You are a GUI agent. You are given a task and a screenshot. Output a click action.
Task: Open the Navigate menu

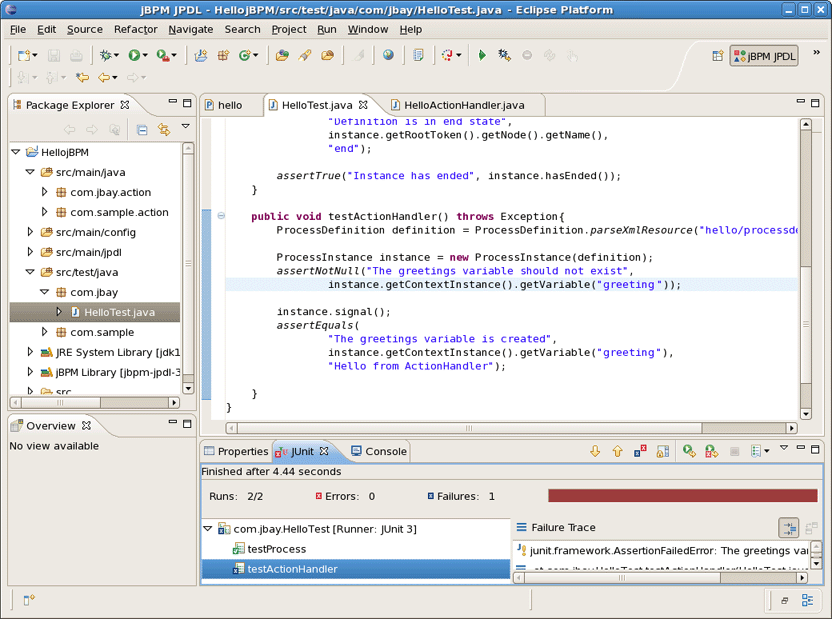[x=191, y=29]
